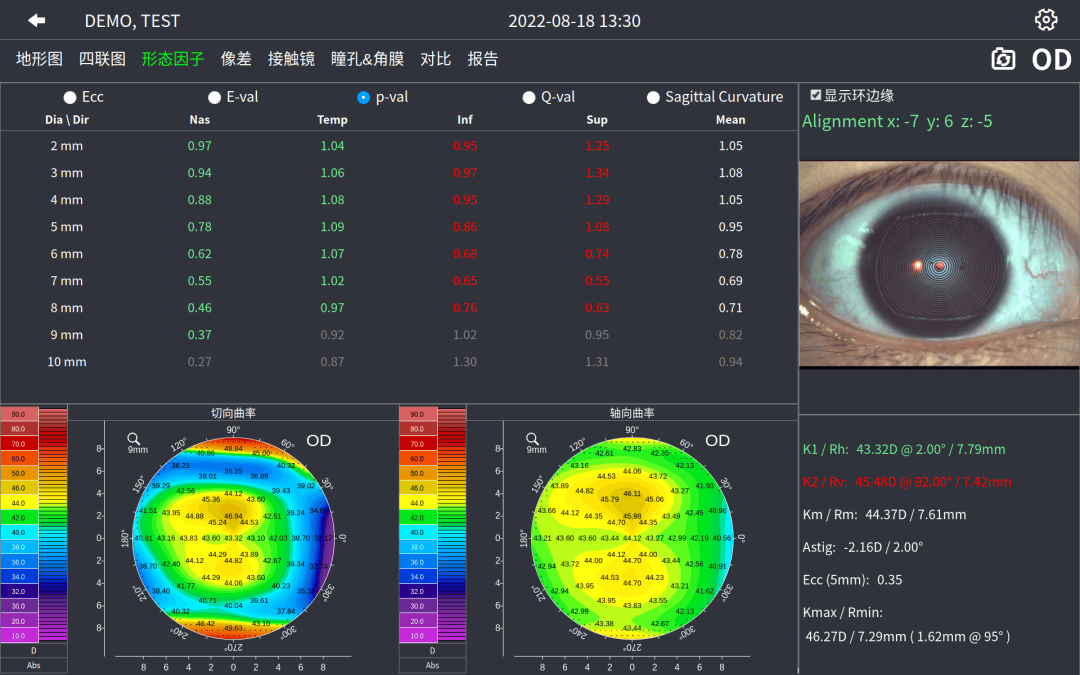
Task: Open settings via the gear icon
Action: coord(1045,20)
